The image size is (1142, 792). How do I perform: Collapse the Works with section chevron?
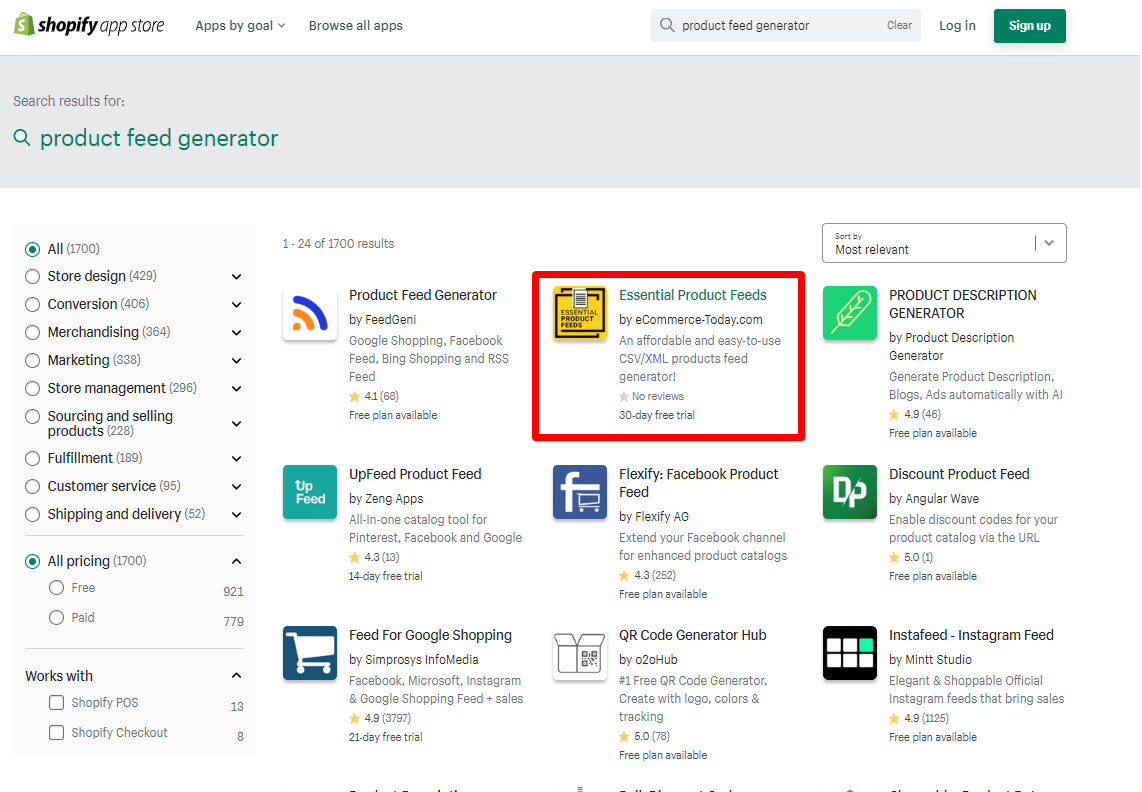tap(236, 675)
